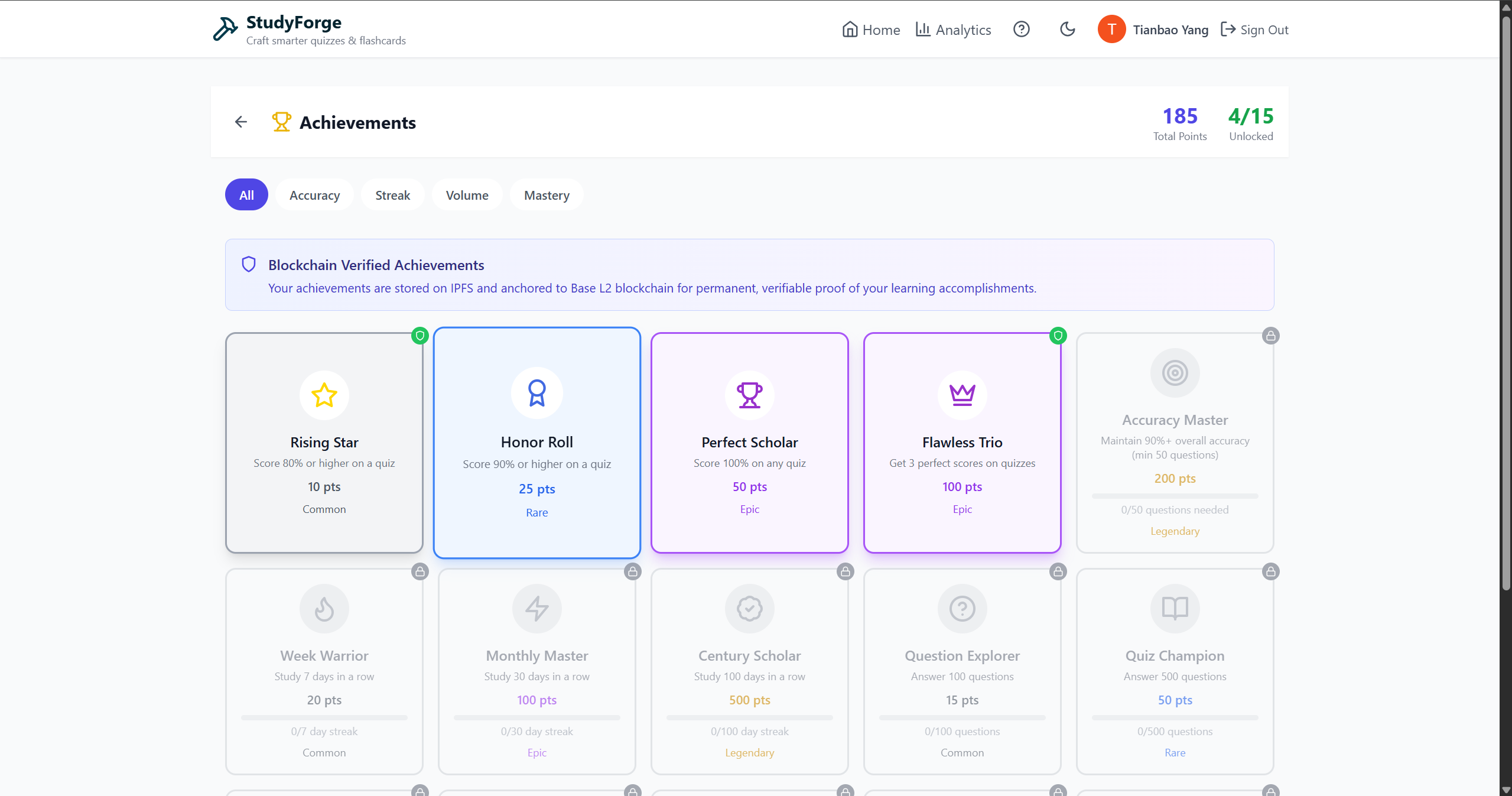Click the StudyForge hammer logo
Image resolution: width=1512 pixels, height=796 pixels.
[225, 29]
